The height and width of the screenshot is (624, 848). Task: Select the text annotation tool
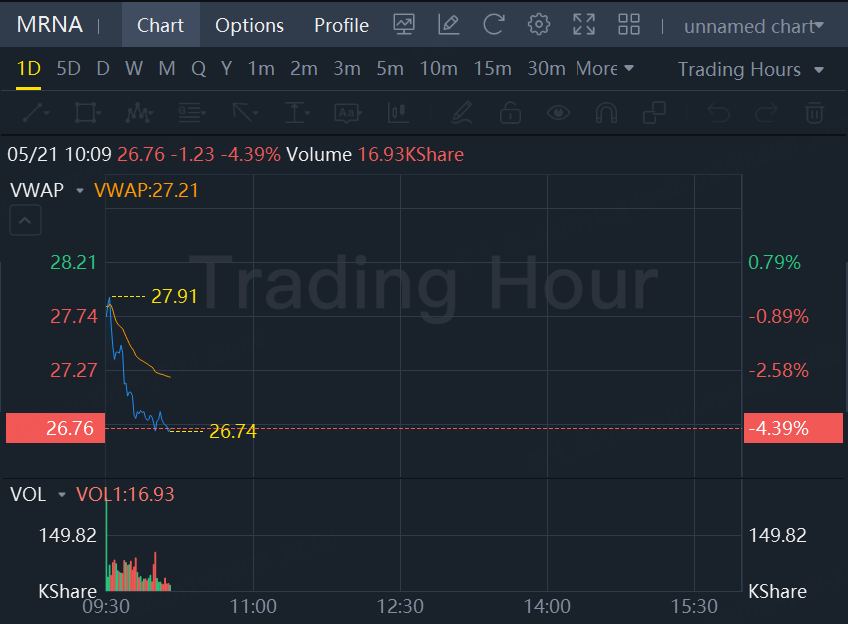pyautogui.click(x=348, y=113)
